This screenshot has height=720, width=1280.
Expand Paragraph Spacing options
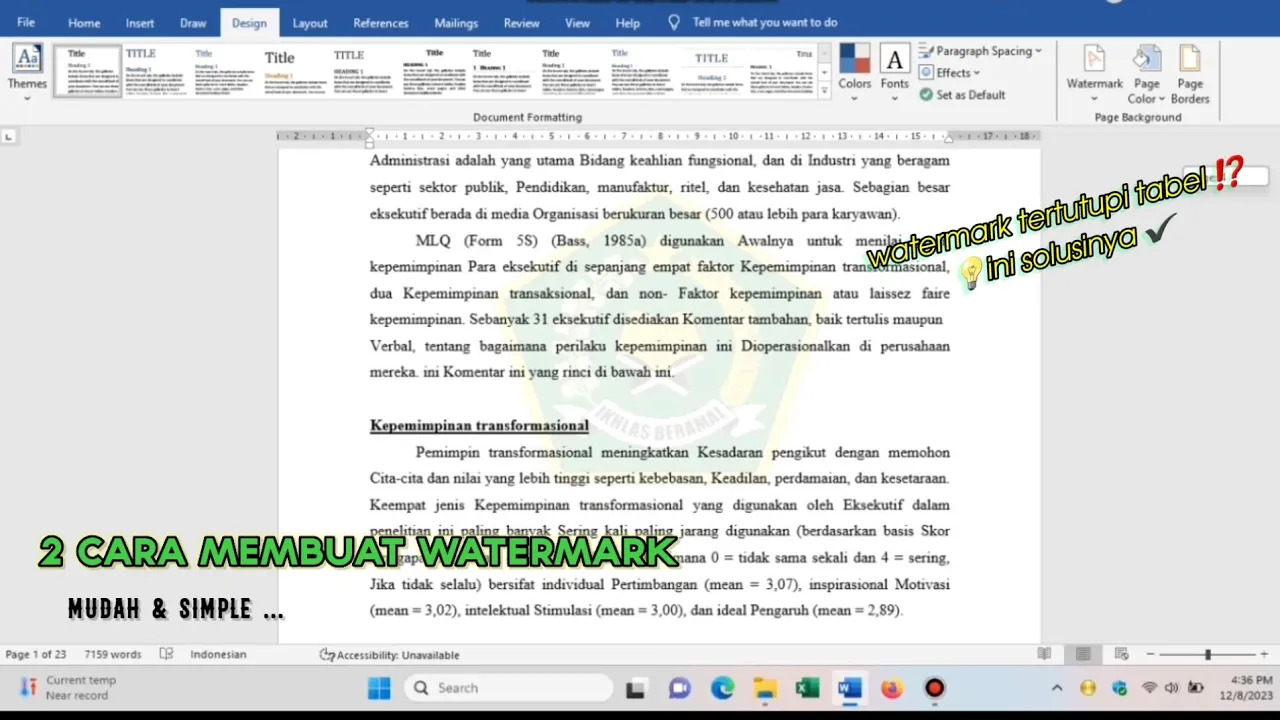click(980, 51)
